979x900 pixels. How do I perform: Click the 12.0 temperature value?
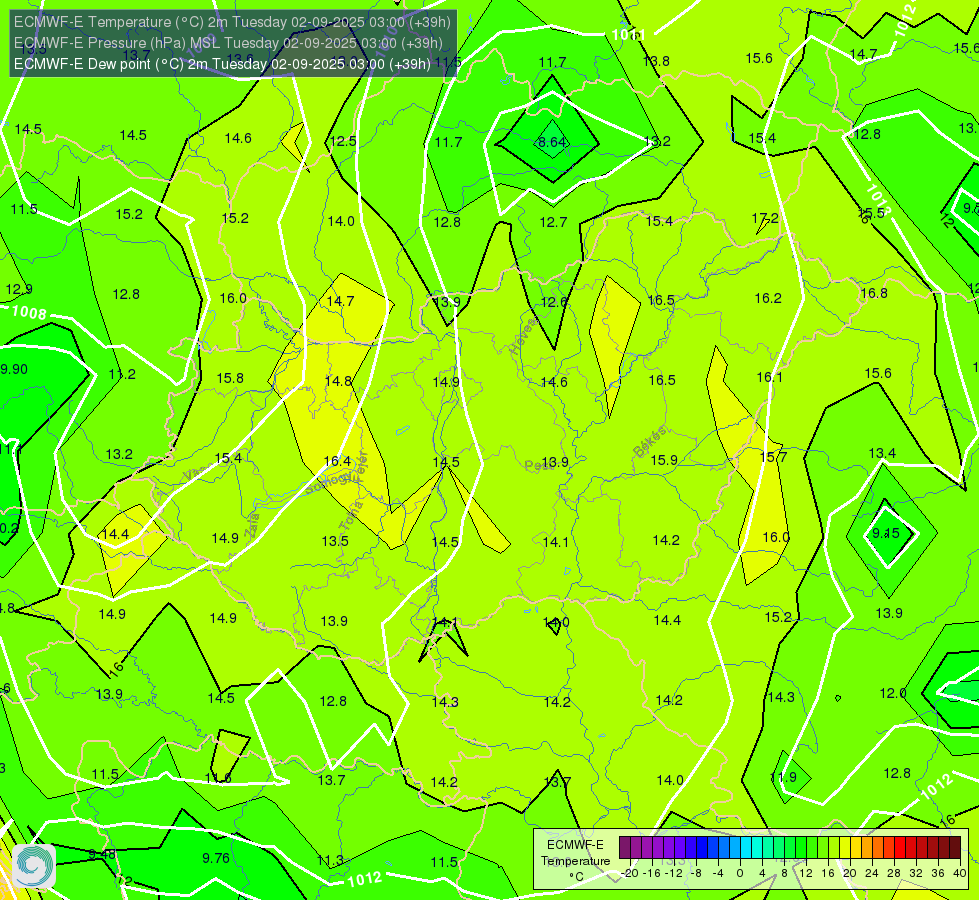coord(893,693)
